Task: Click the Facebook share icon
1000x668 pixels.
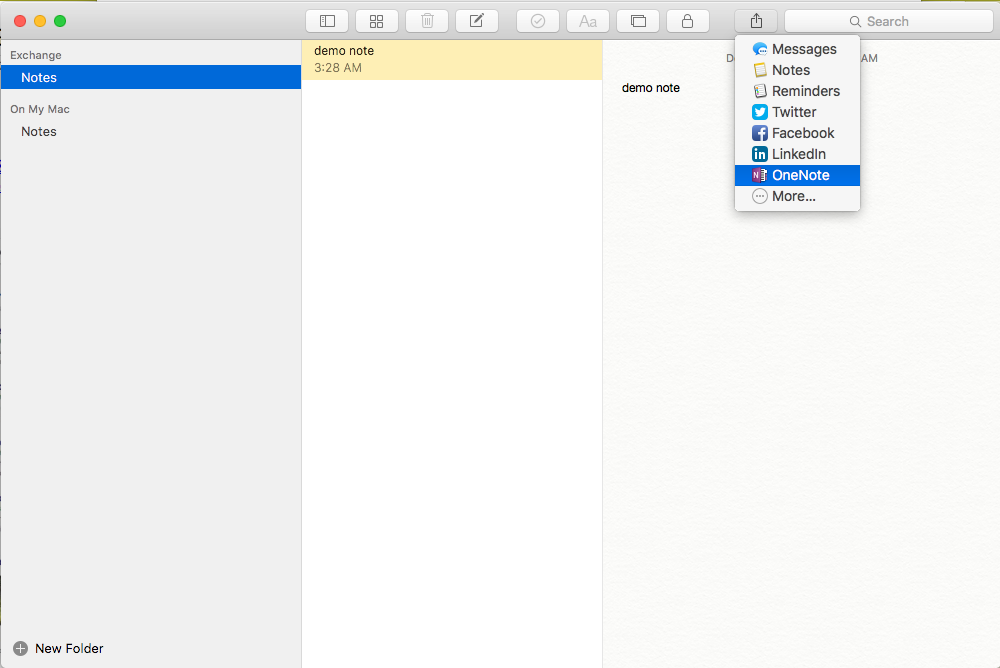Action: 760,133
